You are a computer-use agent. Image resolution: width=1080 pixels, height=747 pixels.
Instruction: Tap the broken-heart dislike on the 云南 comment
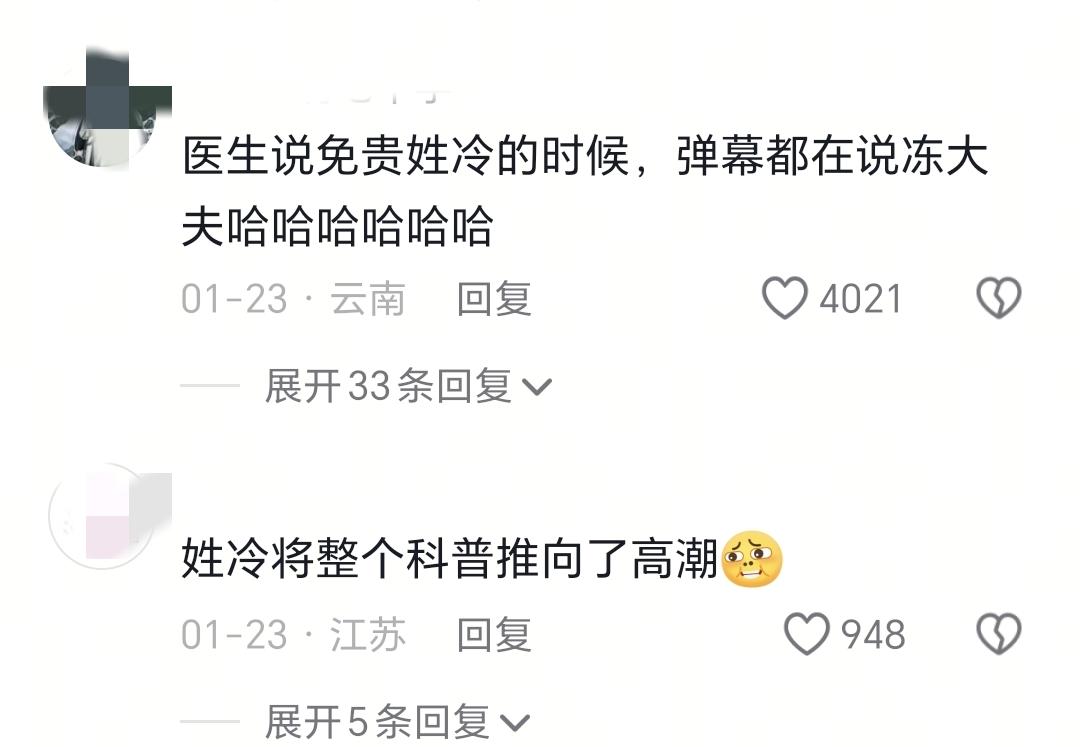(x=998, y=298)
